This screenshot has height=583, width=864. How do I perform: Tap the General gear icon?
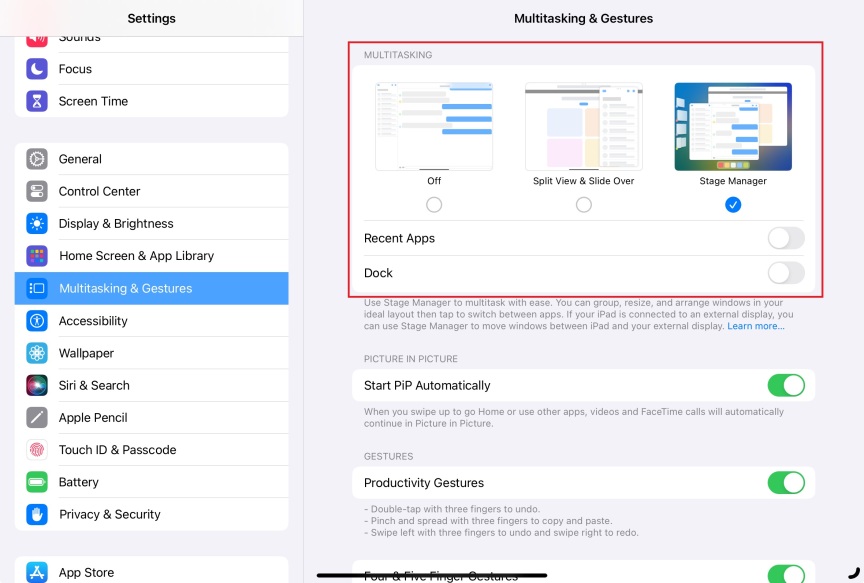point(37,159)
